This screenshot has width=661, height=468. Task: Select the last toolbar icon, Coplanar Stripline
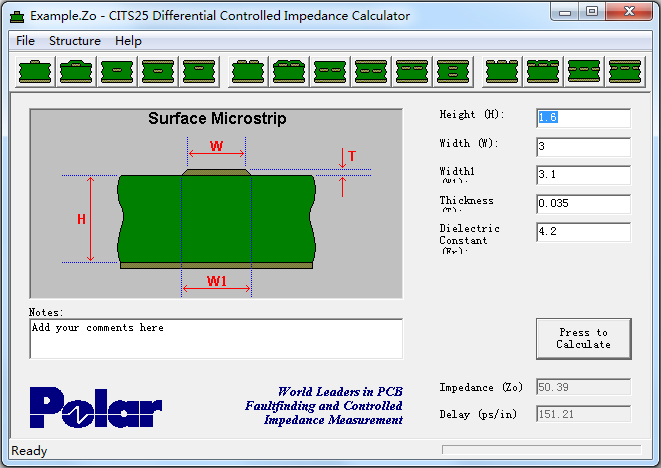tap(625, 71)
